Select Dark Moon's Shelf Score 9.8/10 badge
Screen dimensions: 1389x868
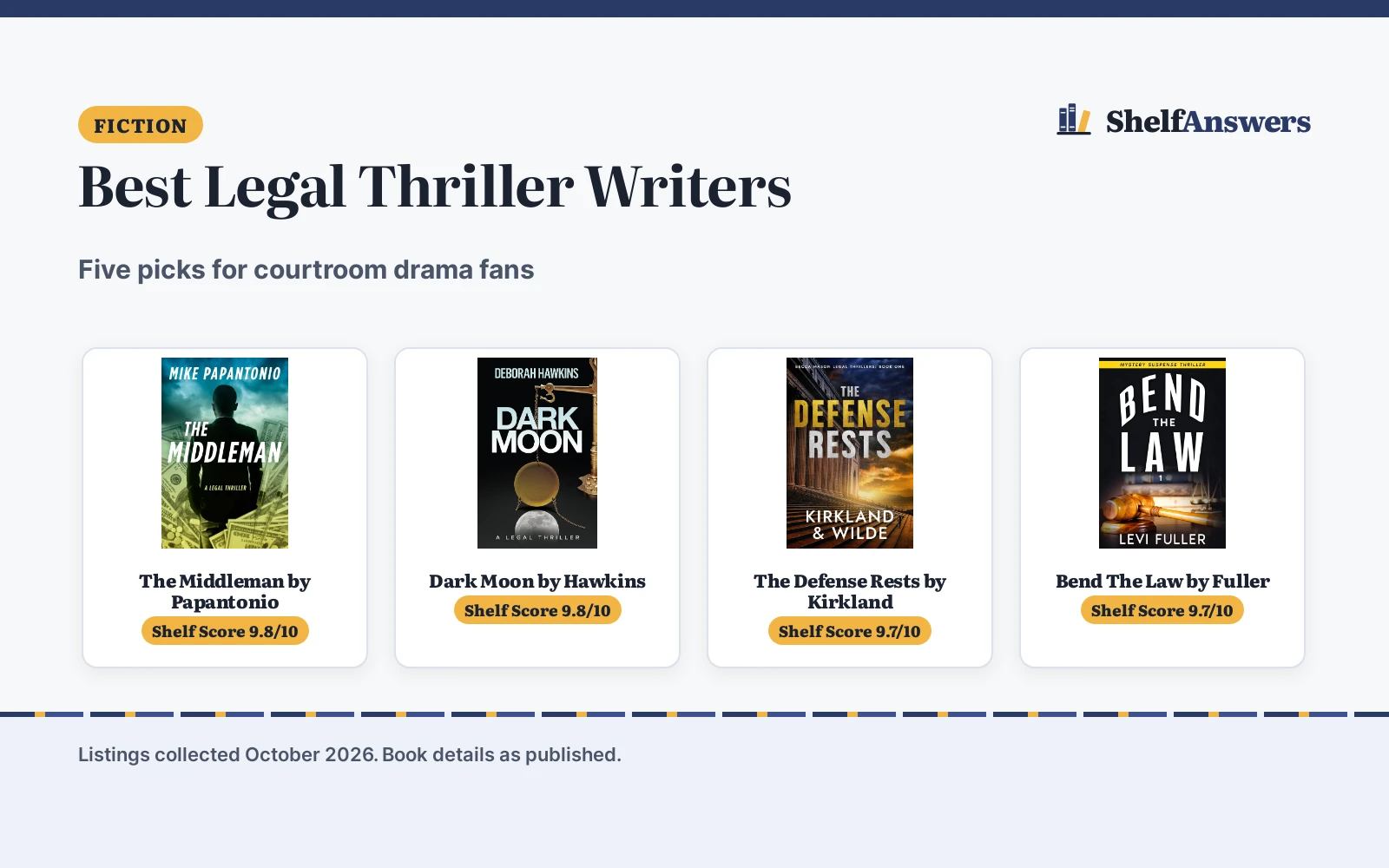tap(537, 610)
